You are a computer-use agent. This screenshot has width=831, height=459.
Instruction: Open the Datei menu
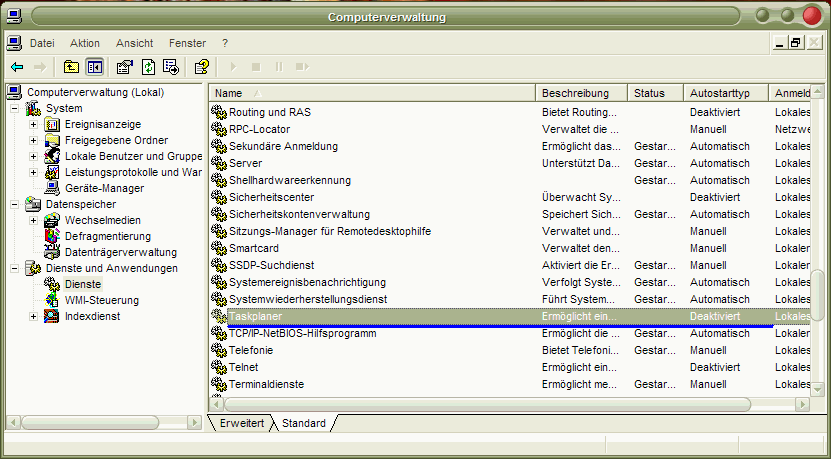(x=42, y=43)
